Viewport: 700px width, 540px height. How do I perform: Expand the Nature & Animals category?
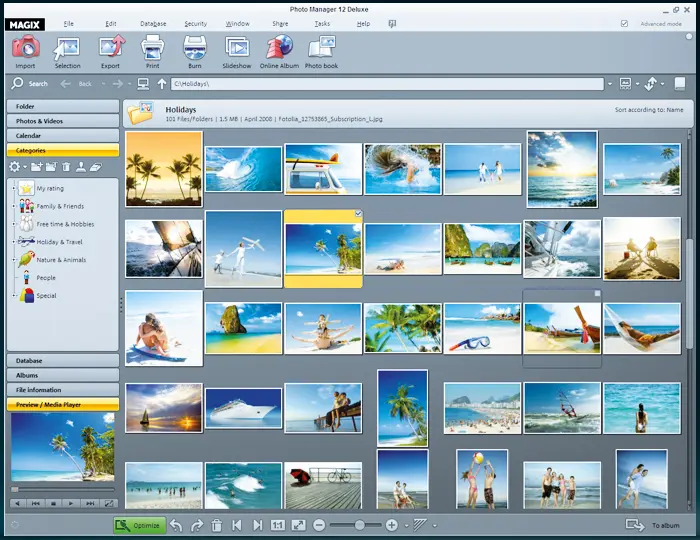13,260
